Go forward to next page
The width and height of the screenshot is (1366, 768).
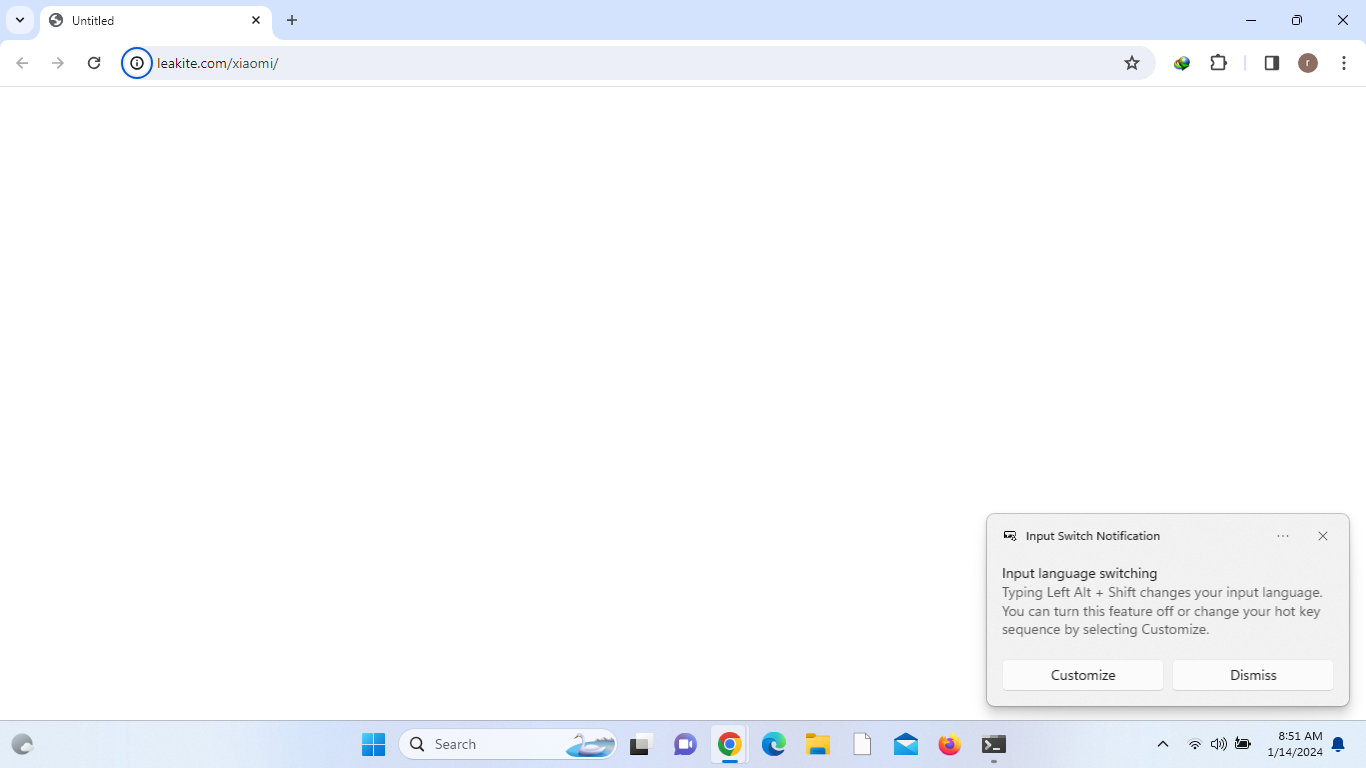58,63
